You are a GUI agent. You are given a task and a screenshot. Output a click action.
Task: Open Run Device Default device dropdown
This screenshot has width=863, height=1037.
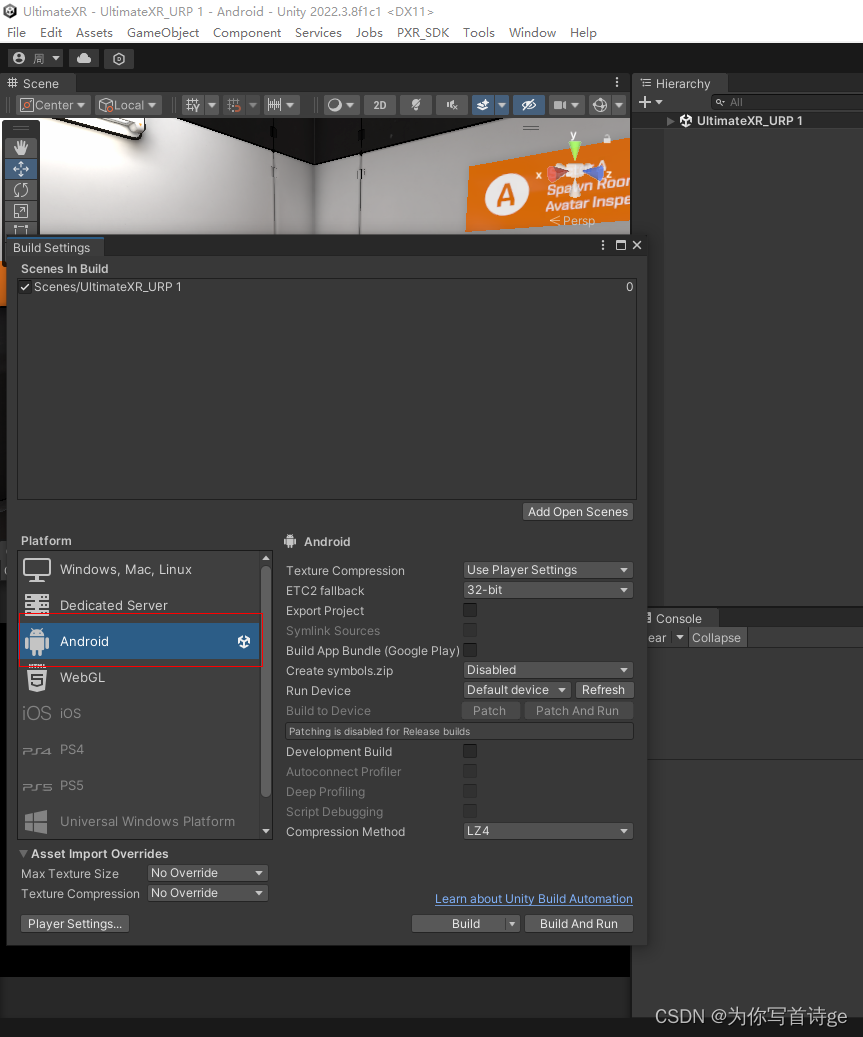(516, 690)
